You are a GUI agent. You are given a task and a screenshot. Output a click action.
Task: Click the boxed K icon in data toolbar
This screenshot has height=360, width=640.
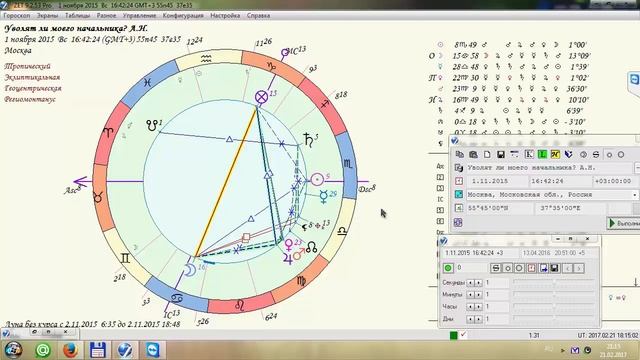[529, 154]
